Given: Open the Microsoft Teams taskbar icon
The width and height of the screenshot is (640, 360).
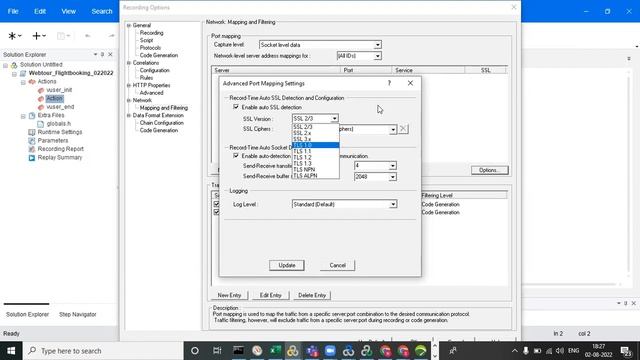Looking at the screenshot, I should [312, 351].
